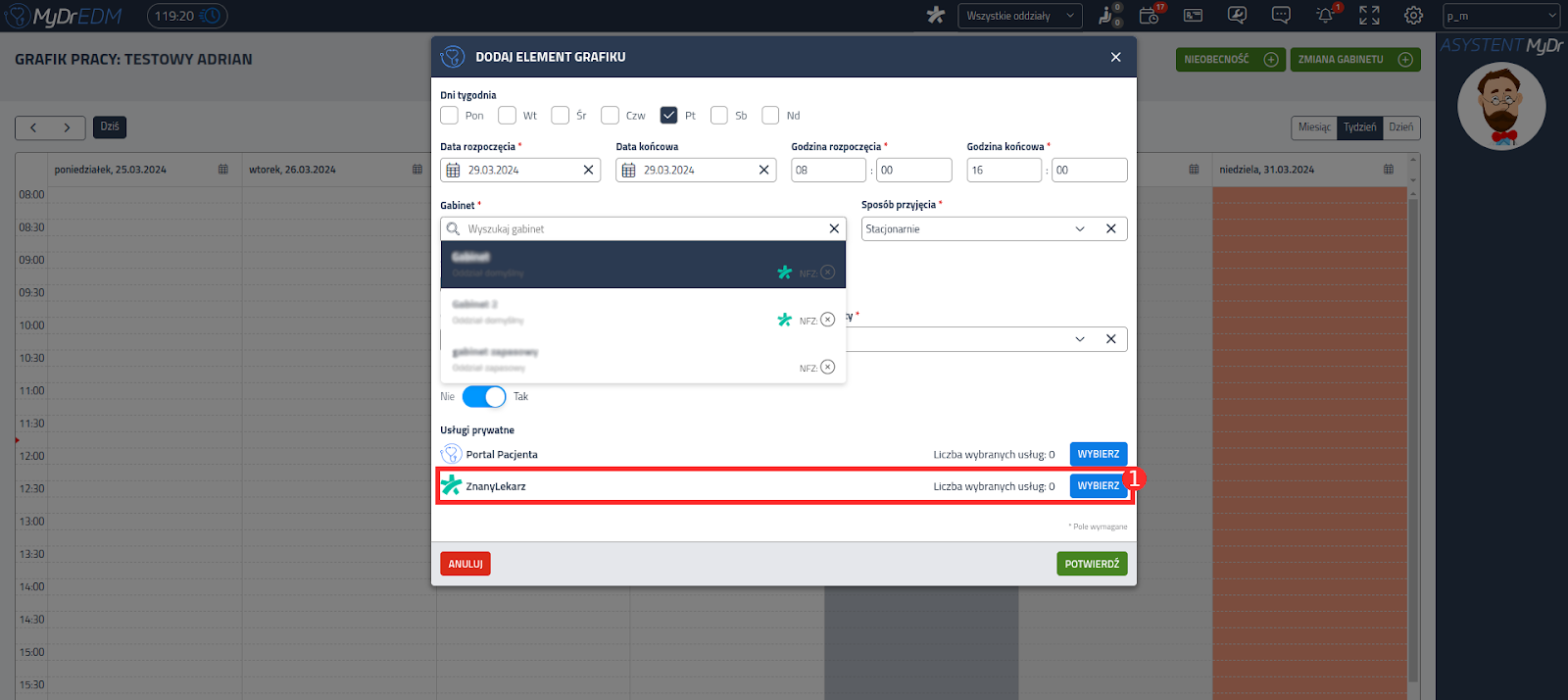The width and height of the screenshot is (1568, 700).
Task: Open the p_m user dropdown
Action: click(x=1500, y=16)
